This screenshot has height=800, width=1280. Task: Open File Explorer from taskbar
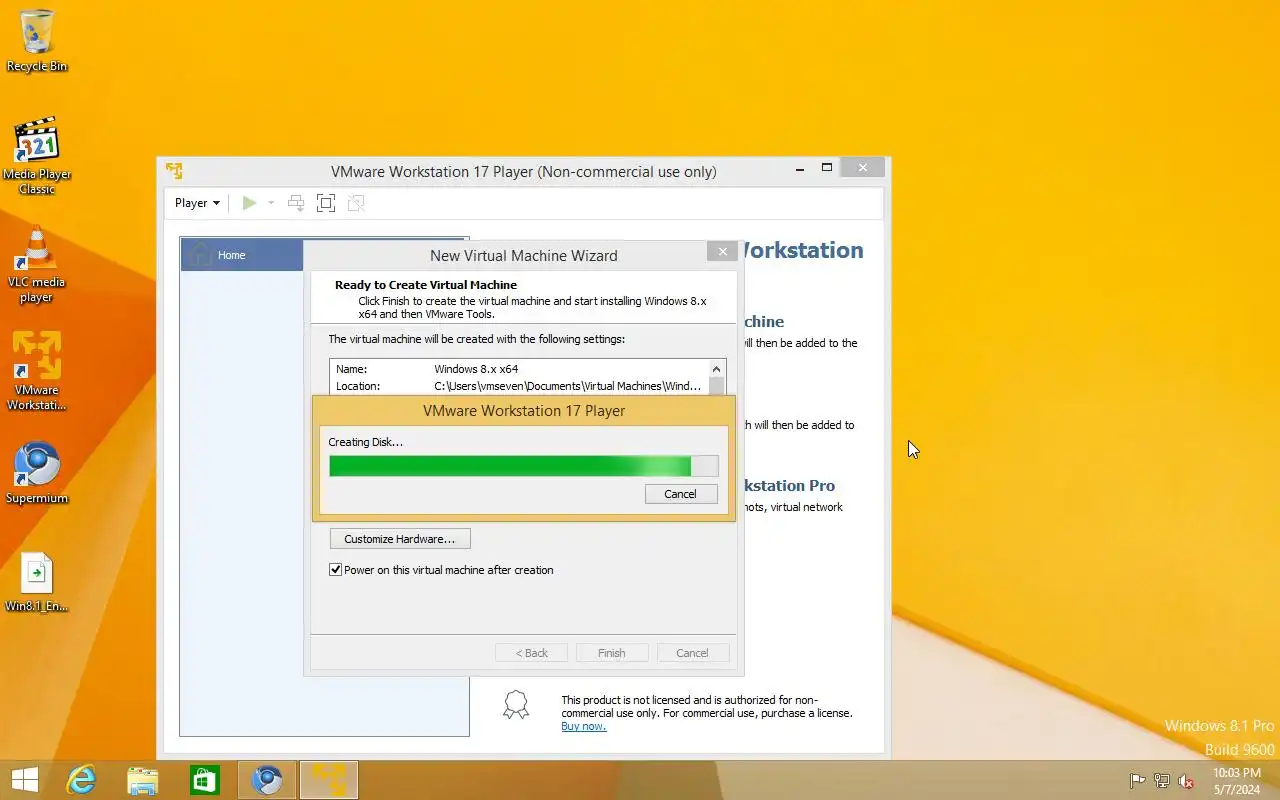tap(143, 780)
